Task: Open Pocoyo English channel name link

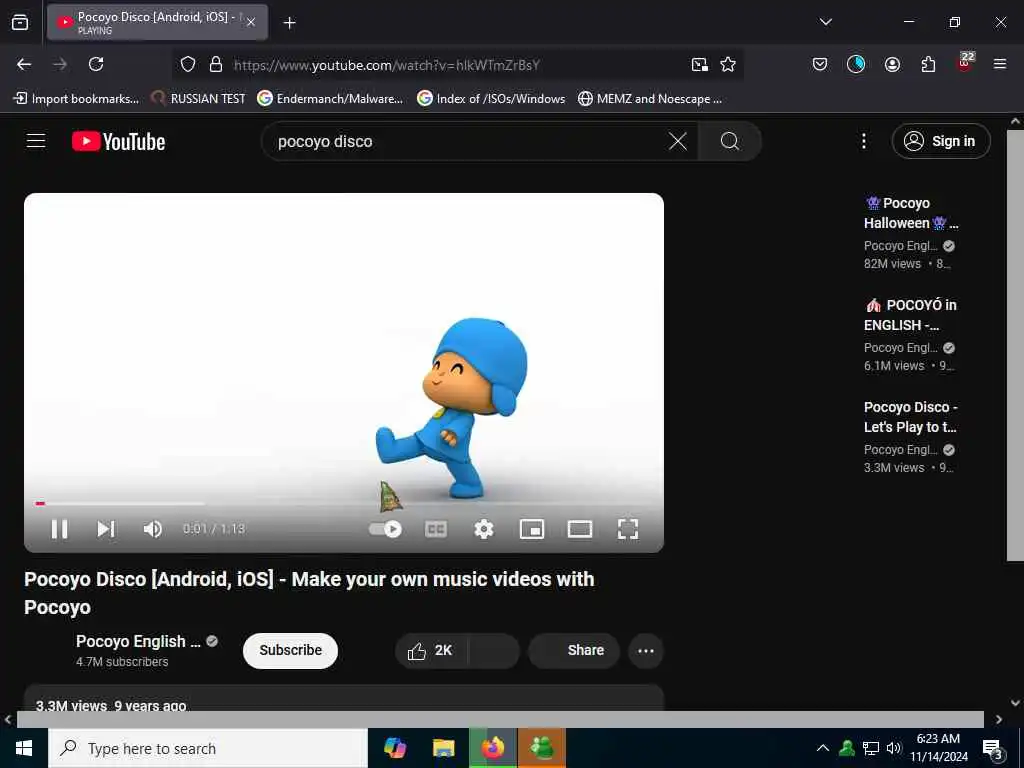Action: 138,641
